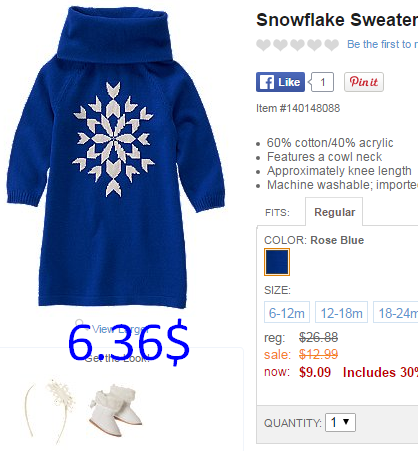Image resolution: width=418 pixels, height=451 pixels.
Task: Click the magnifier icon beside View Larger
Action: point(79,322)
